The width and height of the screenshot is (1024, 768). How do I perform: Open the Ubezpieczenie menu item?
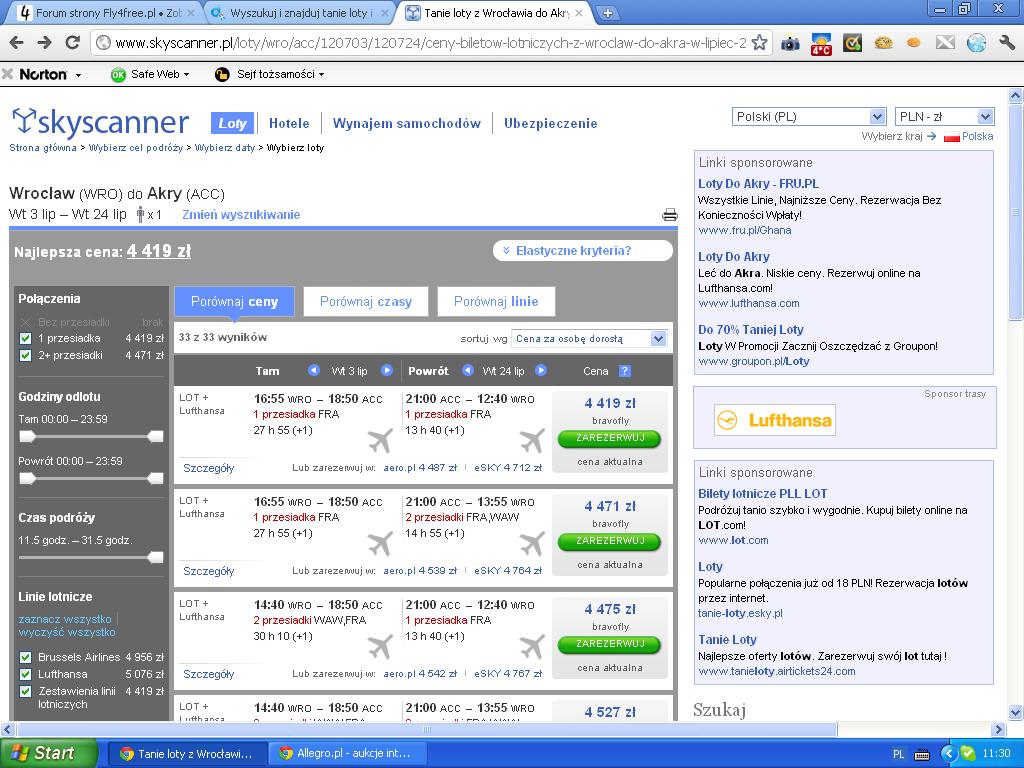[x=551, y=123]
